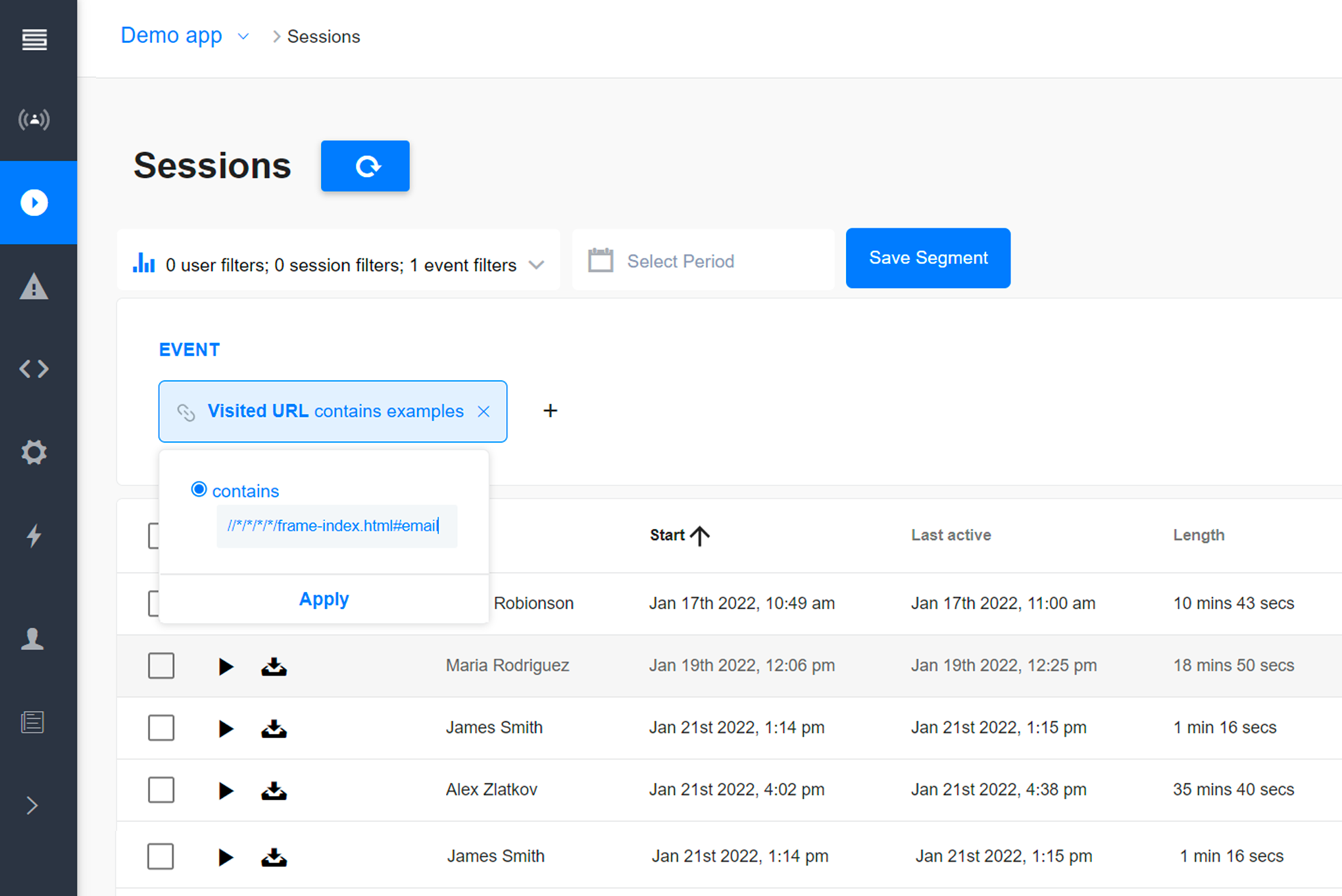Expand the filters summary dropdown
The width and height of the screenshot is (1342, 896).
point(537,265)
